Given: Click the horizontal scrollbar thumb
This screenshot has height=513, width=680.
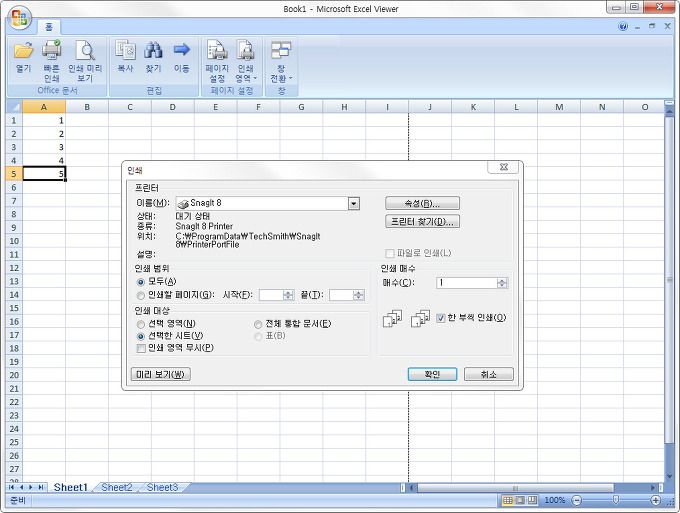Looking at the screenshot, I should (x=515, y=488).
